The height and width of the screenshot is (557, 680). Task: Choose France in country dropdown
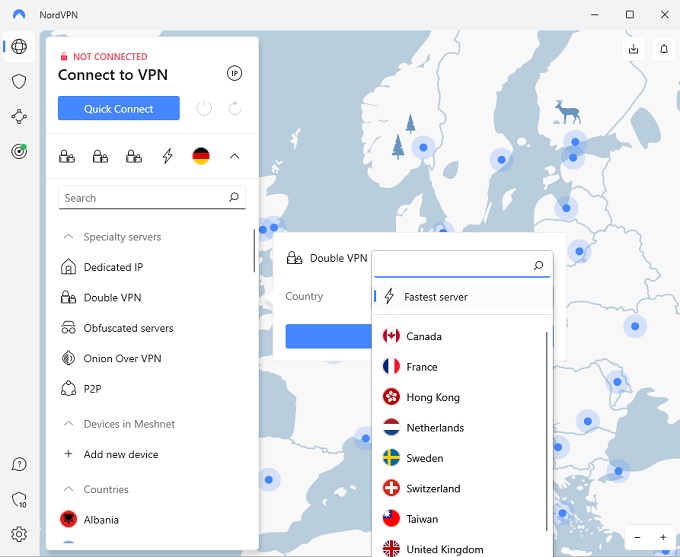pos(460,367)
